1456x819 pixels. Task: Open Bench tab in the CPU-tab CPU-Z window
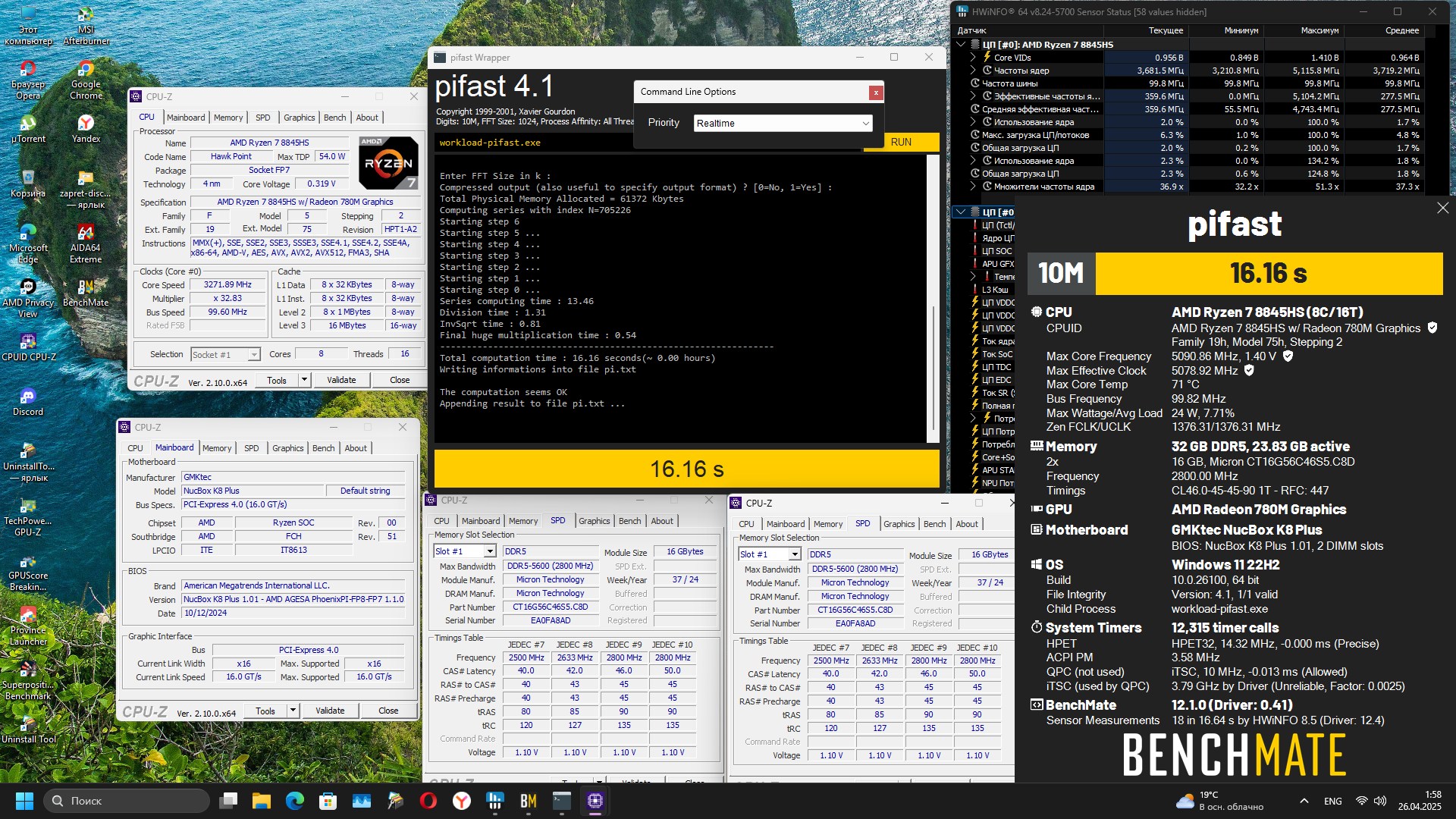tap(334, 118)
